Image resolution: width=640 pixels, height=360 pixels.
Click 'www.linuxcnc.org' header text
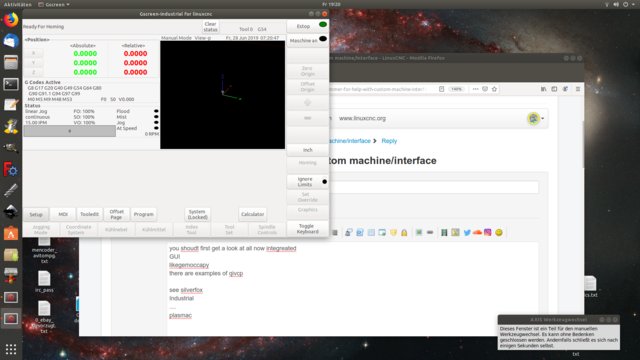pos(362,118)
